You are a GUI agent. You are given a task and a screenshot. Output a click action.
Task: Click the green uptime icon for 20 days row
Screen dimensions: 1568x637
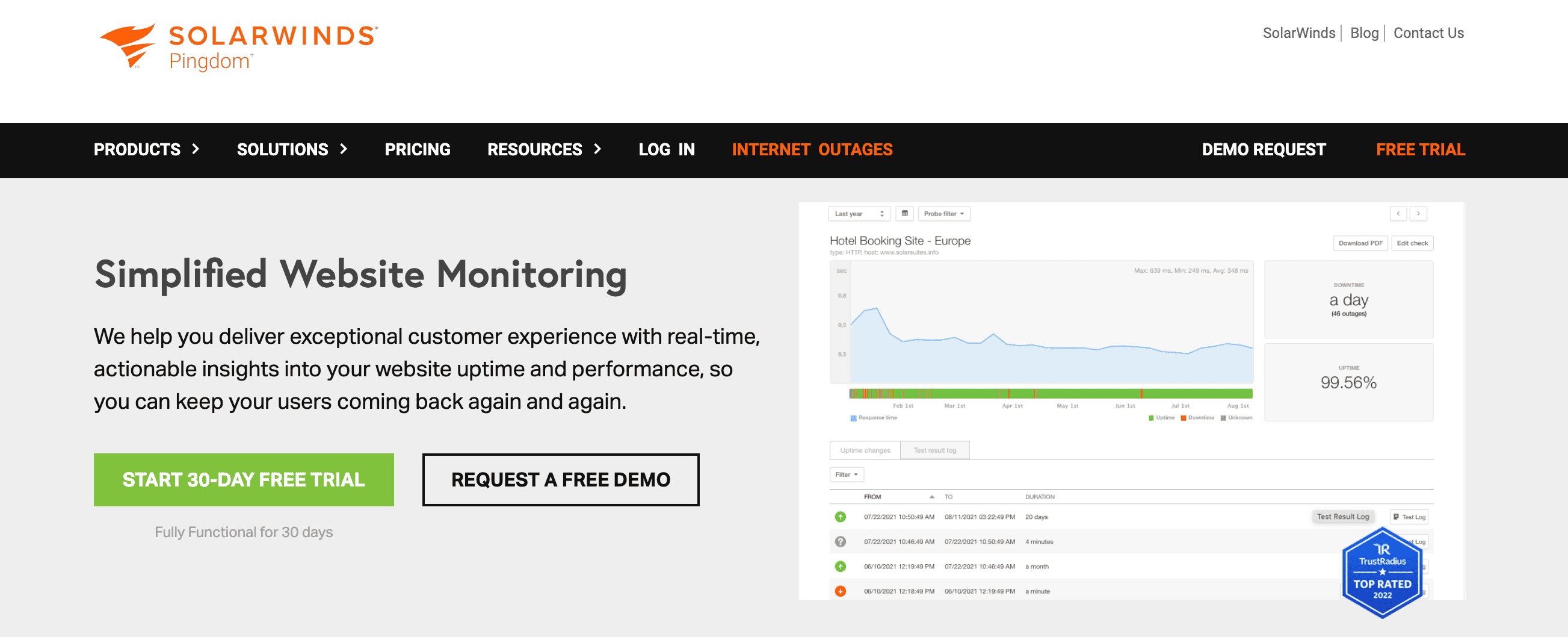coord(840,517)
